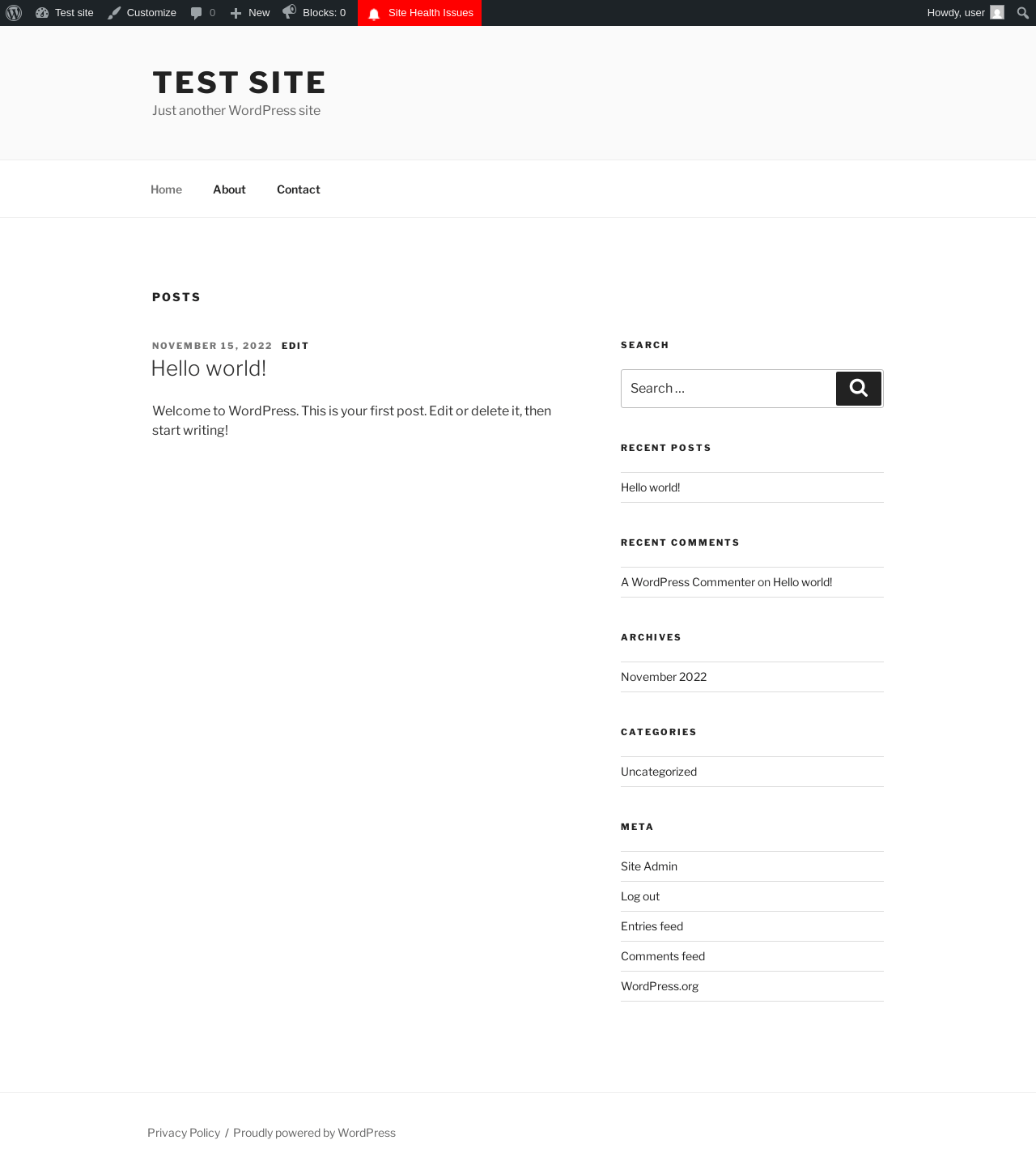Open the November 2022 archive
Viewport: 1036px width, 1170px height.
click(664, 677)
